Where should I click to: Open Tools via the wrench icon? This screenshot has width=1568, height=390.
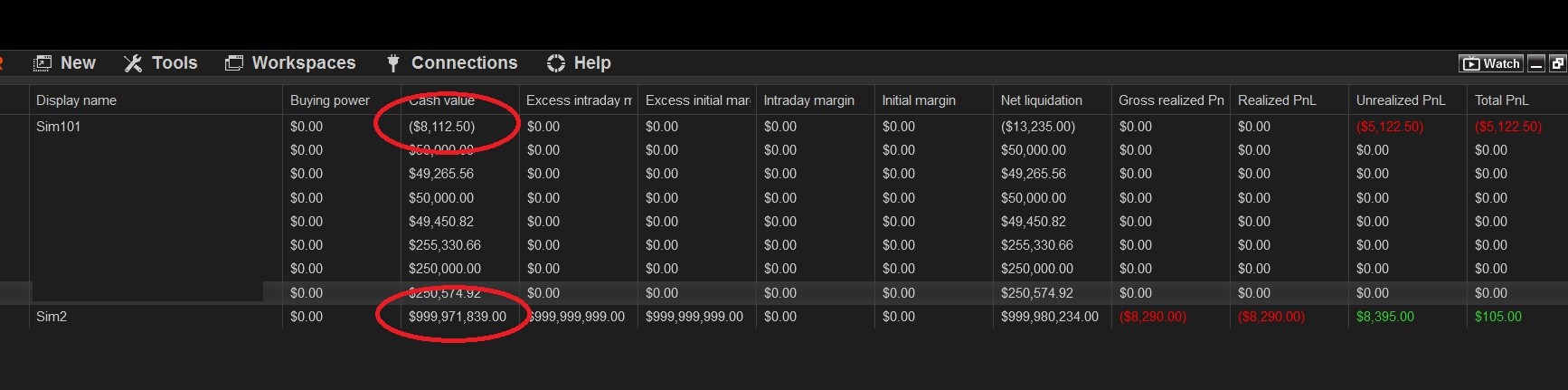[133, 63]
